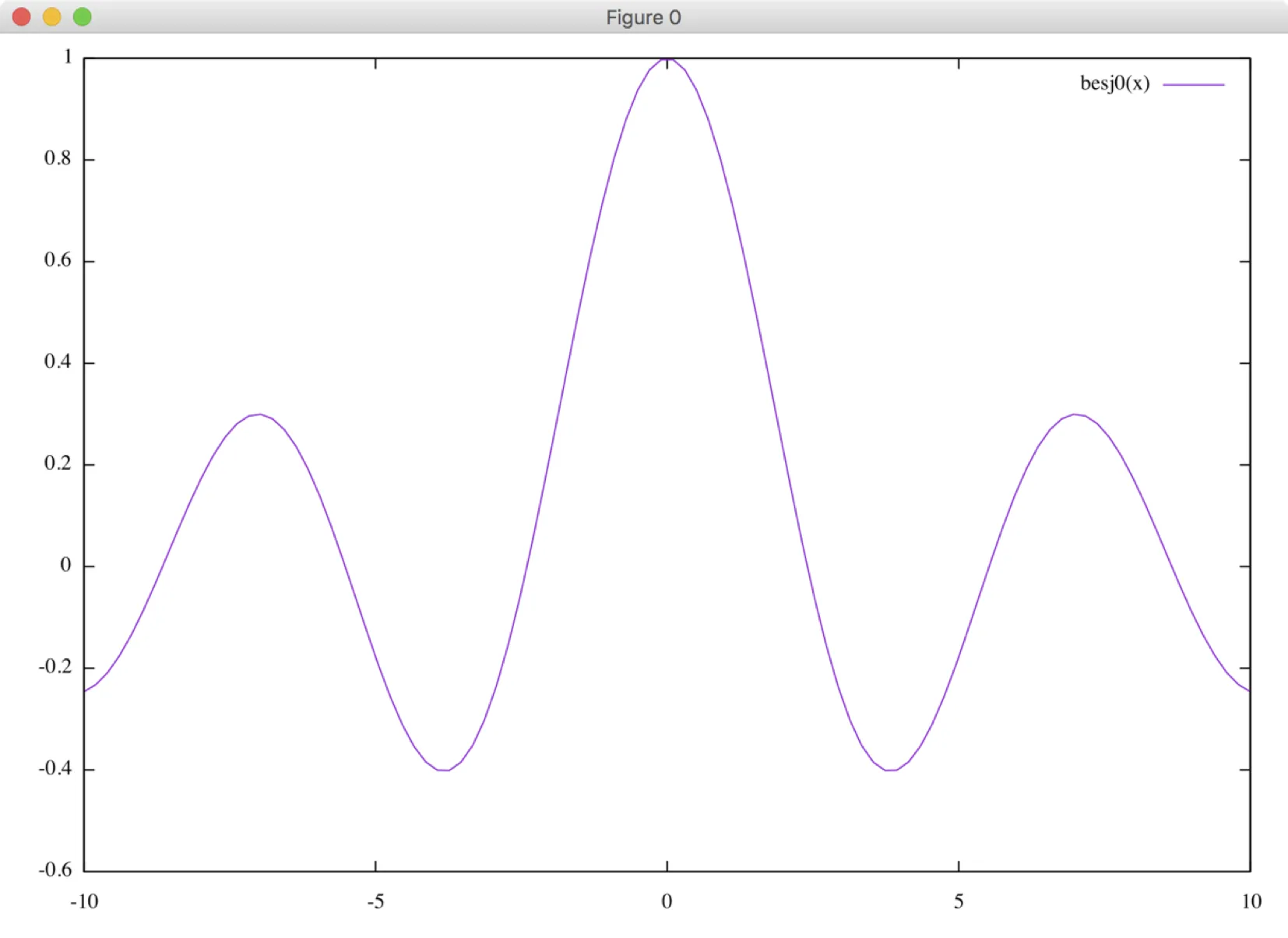Screen dimensions: 1288x938
Task: Click y-axis label 0.4
Action: 58,361
